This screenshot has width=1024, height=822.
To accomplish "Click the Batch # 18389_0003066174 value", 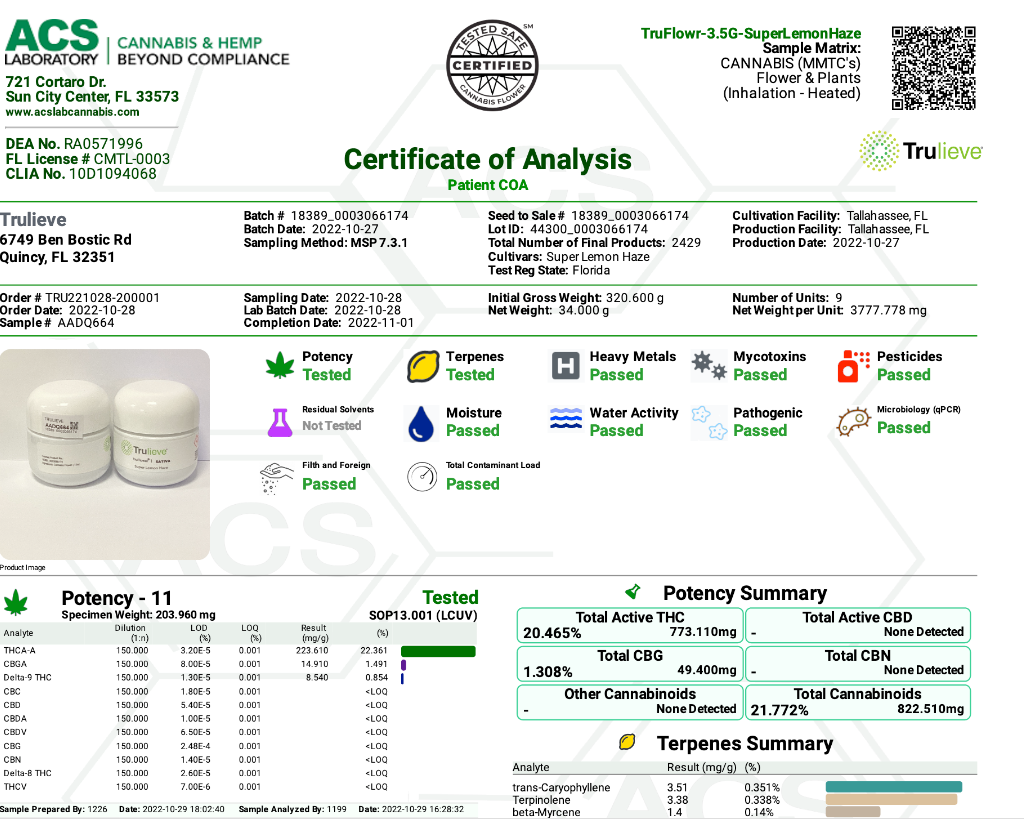I will 349,215.
